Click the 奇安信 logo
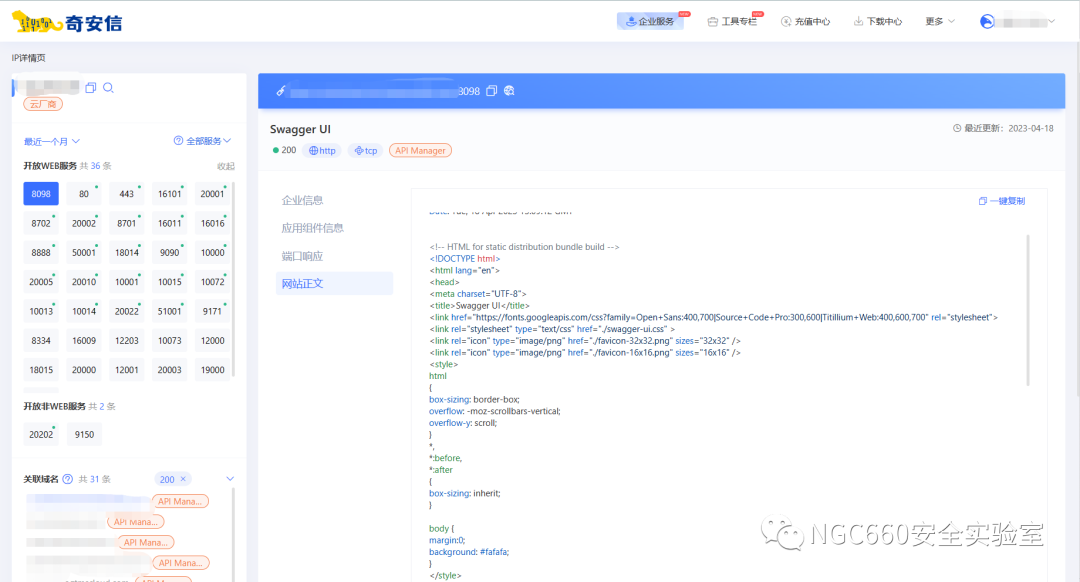This screenshot has width=1080, height=582. 67,23
